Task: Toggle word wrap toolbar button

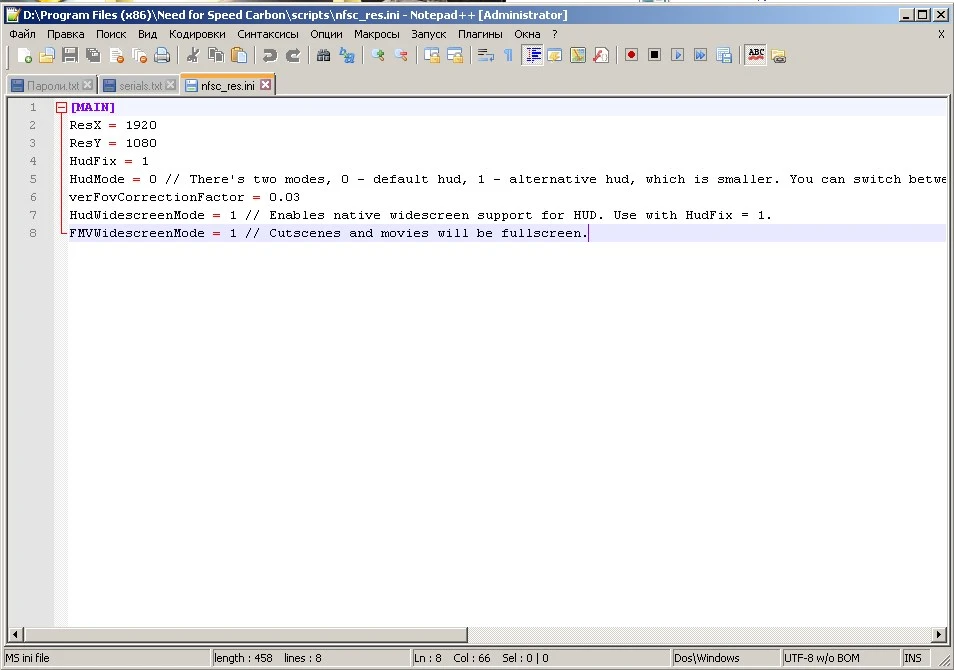Action: point(486,55)
